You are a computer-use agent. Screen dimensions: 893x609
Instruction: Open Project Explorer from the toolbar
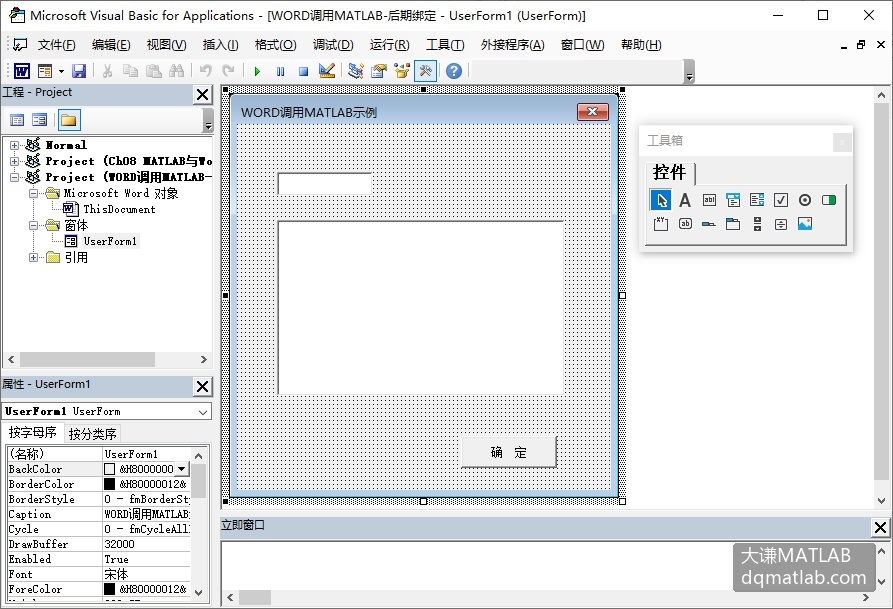click(356, 71)
